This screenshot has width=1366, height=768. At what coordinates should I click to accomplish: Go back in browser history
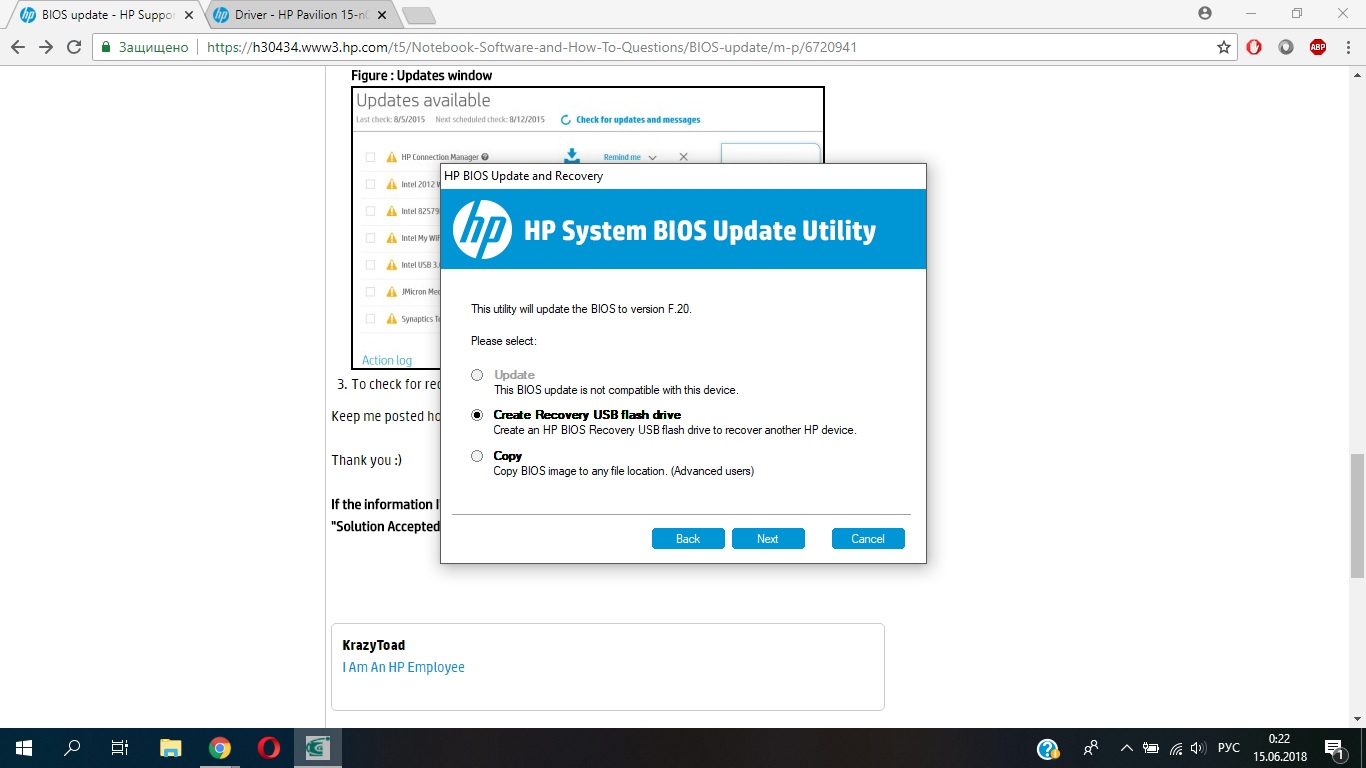coord(18,47)
